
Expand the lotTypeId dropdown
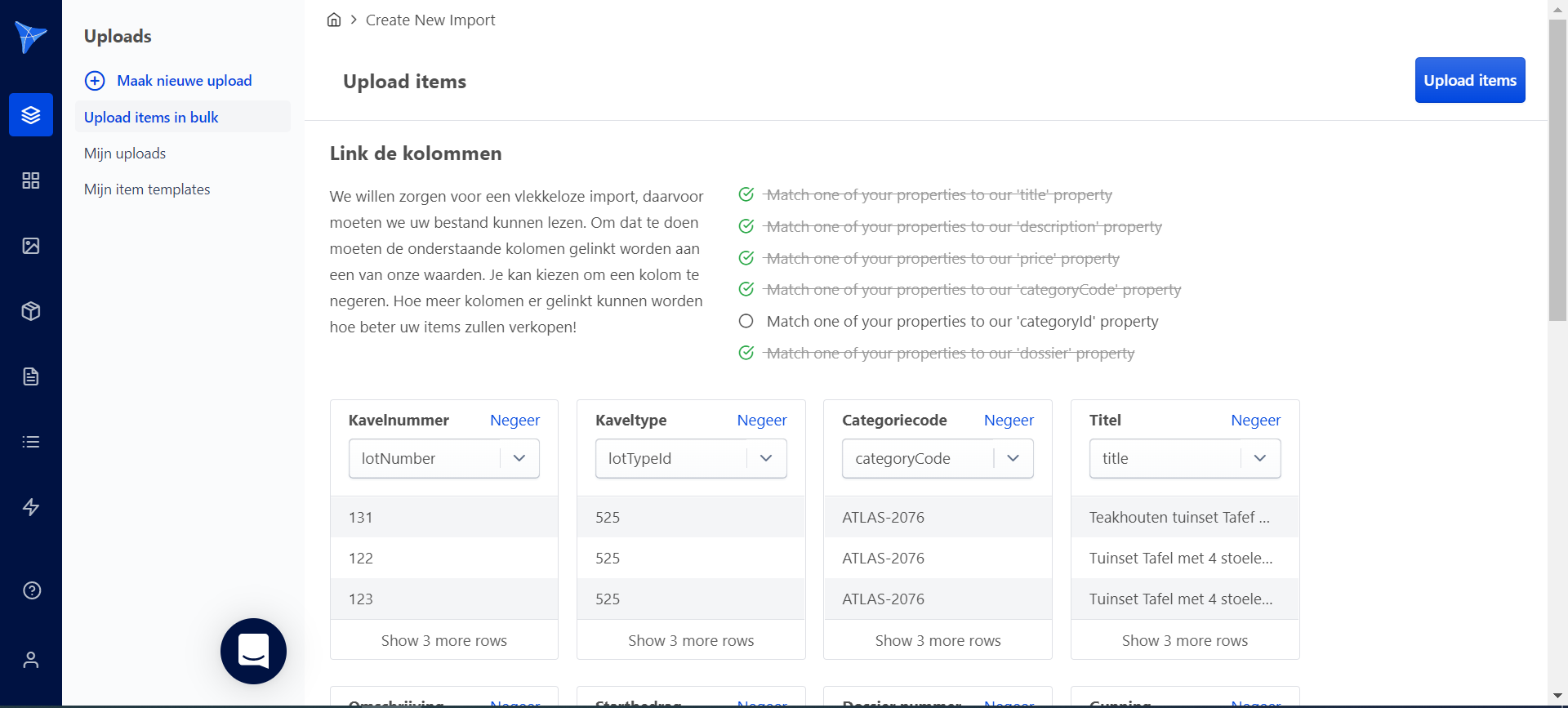coord(766,459)
